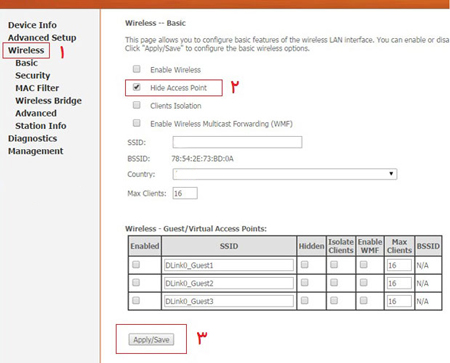Viewport: 450px width, 363px height.
Task: Mark DLink0_Guest2 as hidden
Action: tap(304, 283)
